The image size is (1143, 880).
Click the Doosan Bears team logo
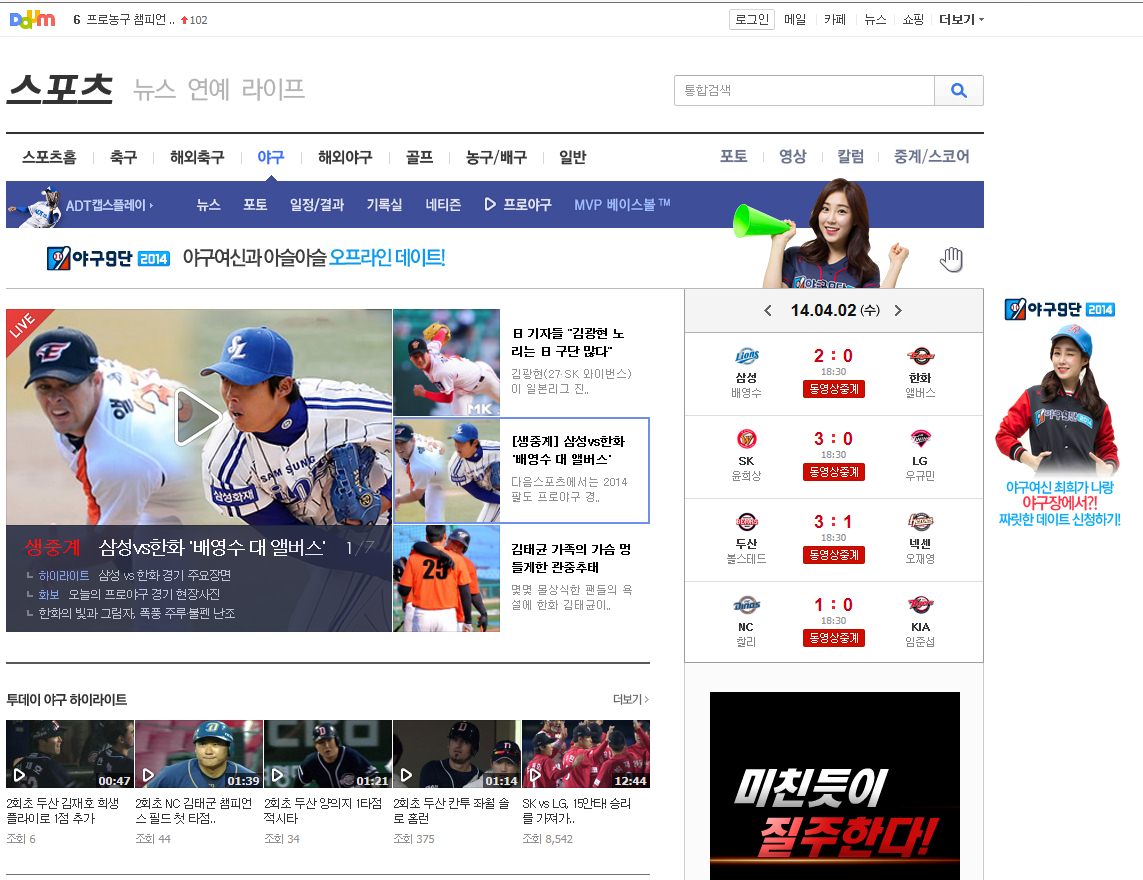coord(746,522)
